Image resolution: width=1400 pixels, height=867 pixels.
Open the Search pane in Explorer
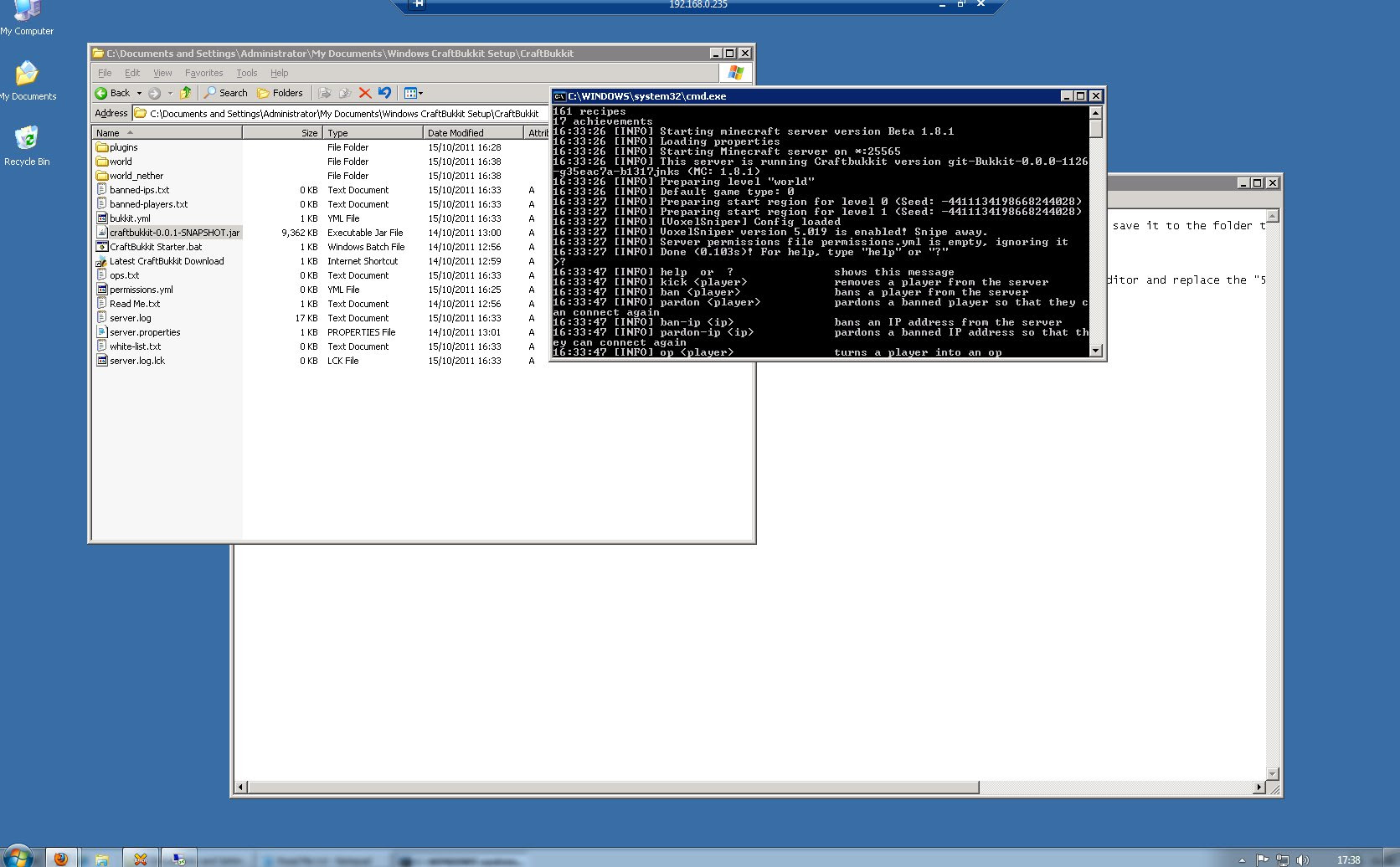225,93
